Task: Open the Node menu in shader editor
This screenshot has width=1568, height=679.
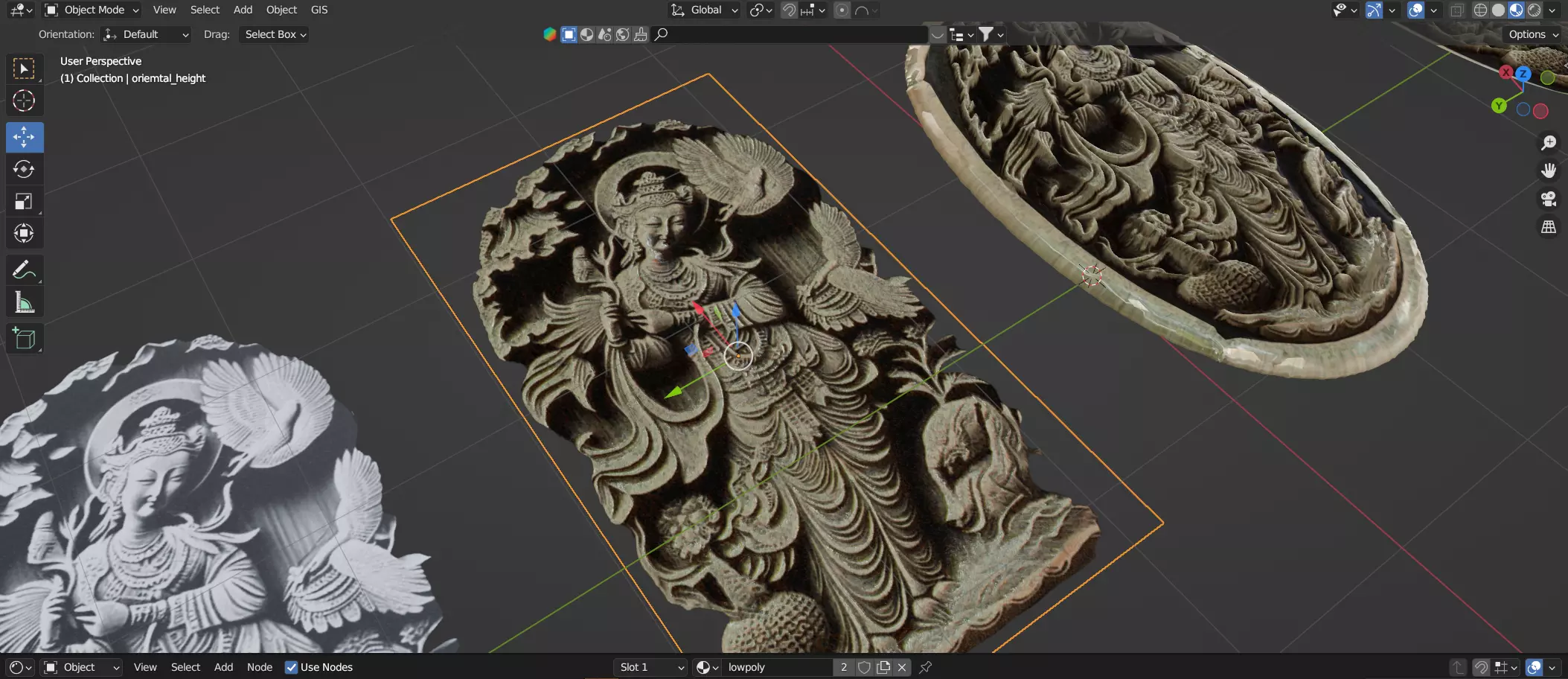Action: tap(260, 667)
